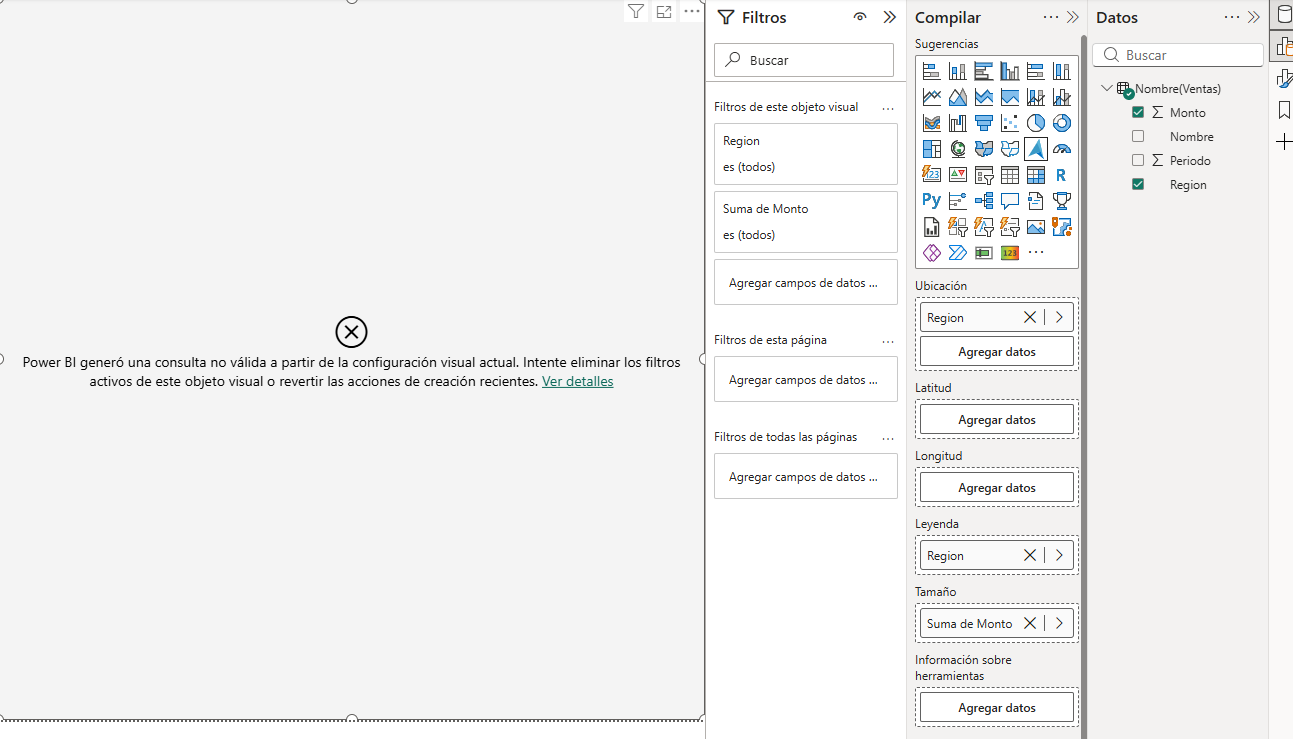
Task: Toggle the eye icon in Filtros header
Action: pos(859,17)
